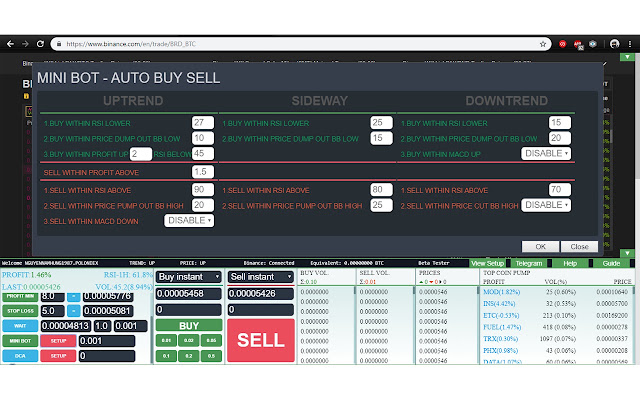Edit Uptrend RSI below value 45
The height and width of the screenshot is (400, 640).
(x=202, y=153)
